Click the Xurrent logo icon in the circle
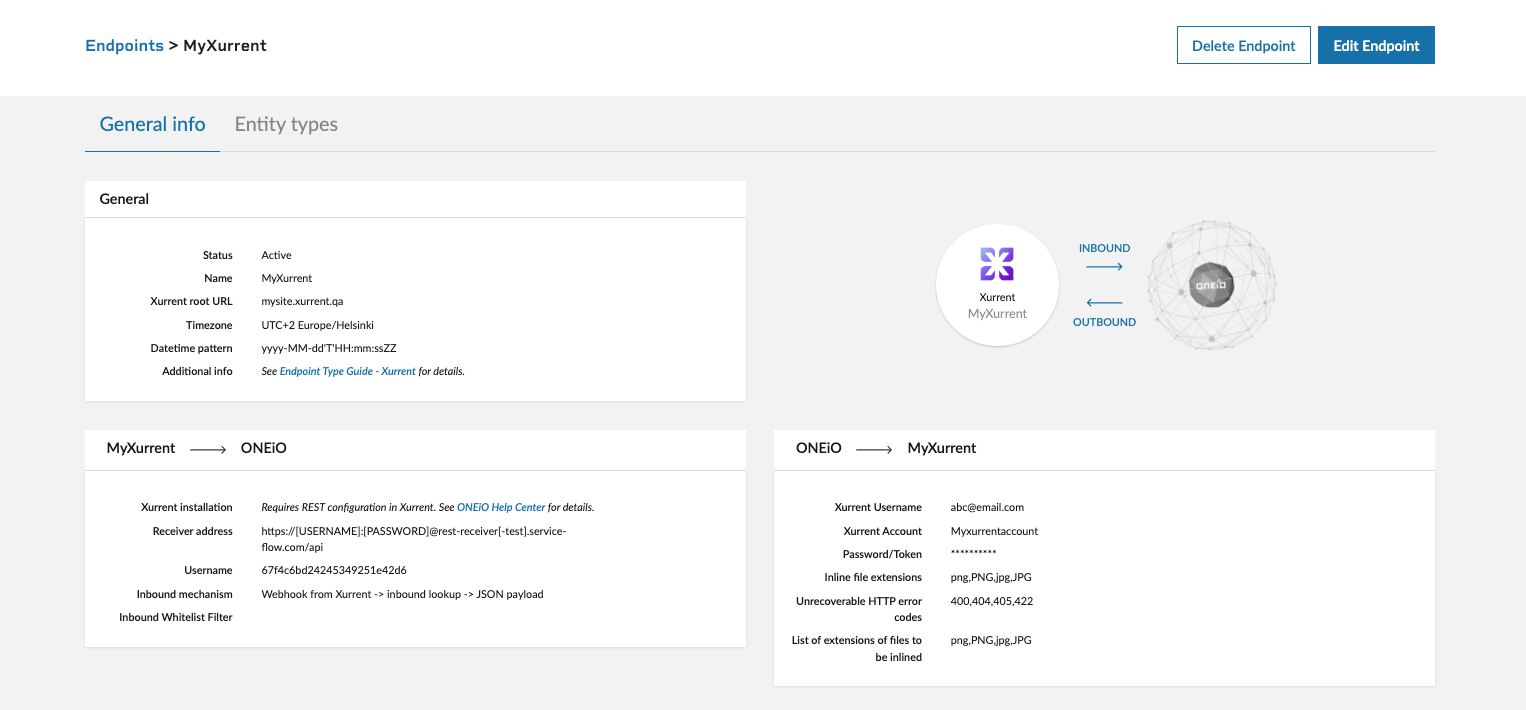 pyautogui.click(x=997, y=264)
